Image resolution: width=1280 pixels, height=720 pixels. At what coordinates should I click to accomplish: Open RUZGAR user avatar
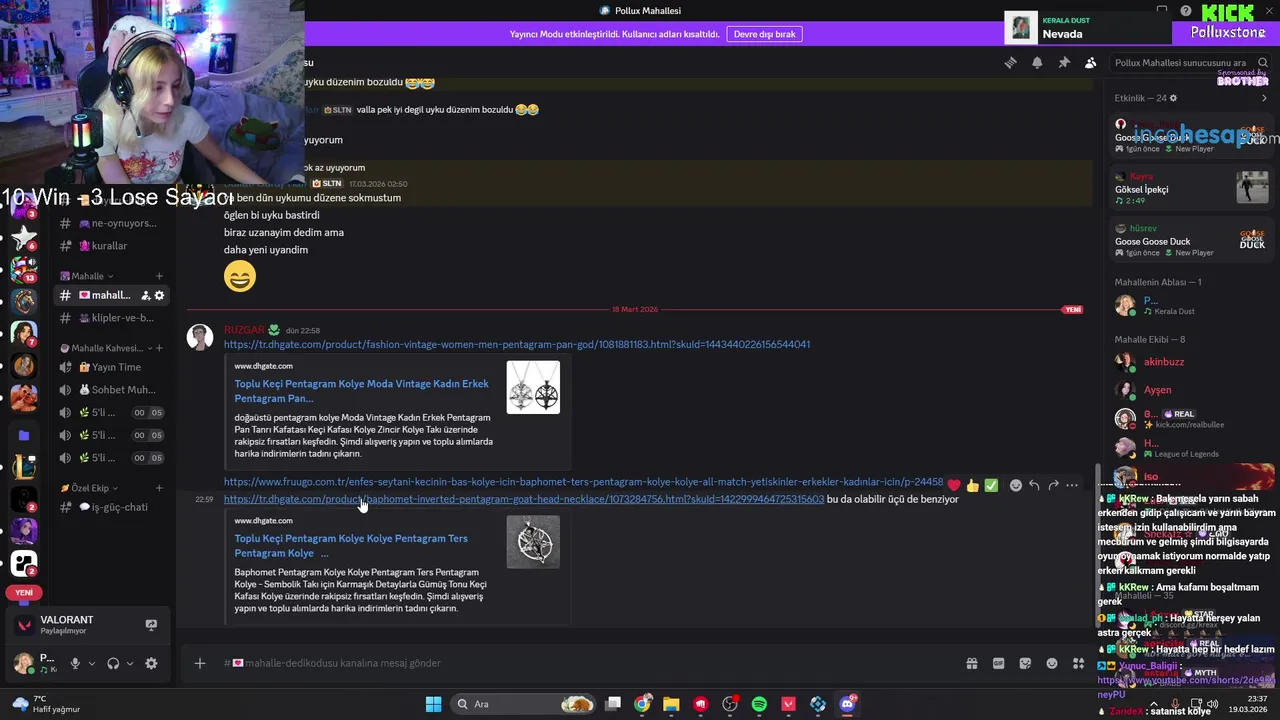click(x=200, y=337)
